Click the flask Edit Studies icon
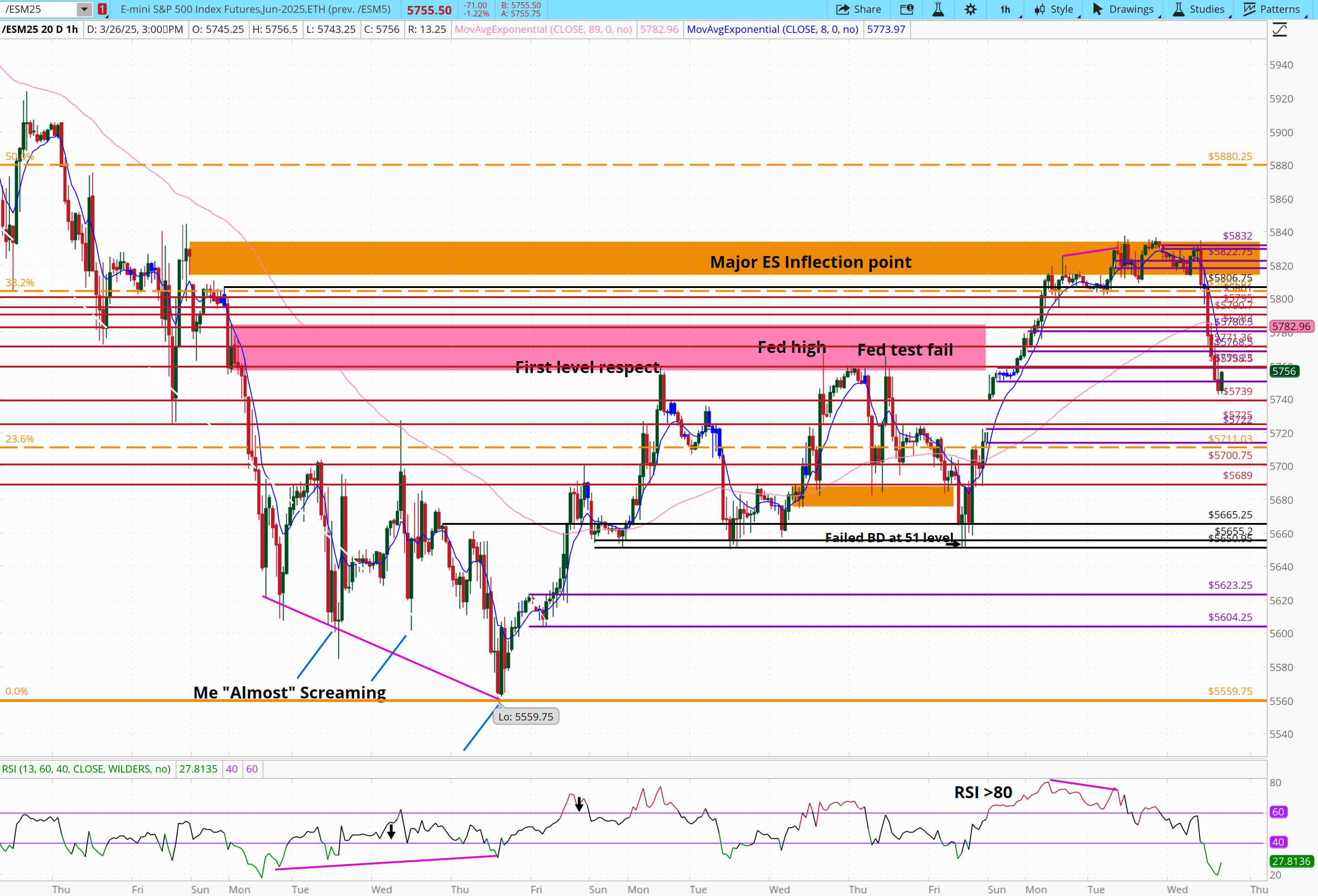Image resolution: width=1318 pixels, height=896 pixels. click(938, 9)
